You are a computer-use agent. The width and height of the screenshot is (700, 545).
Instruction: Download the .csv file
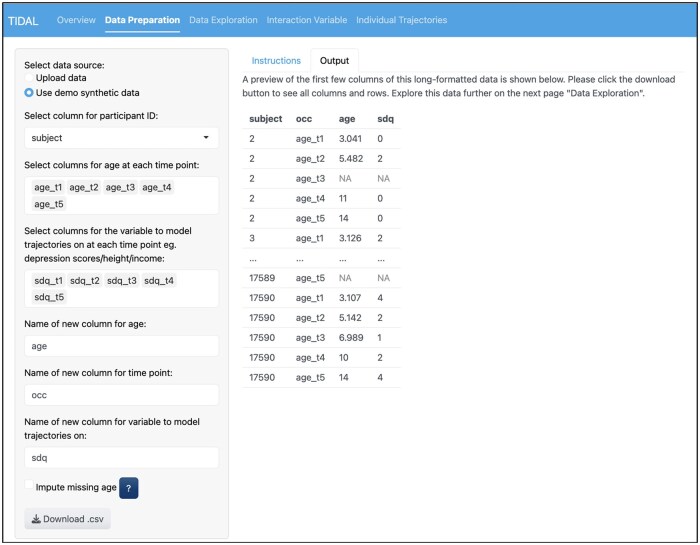[68, 519]
